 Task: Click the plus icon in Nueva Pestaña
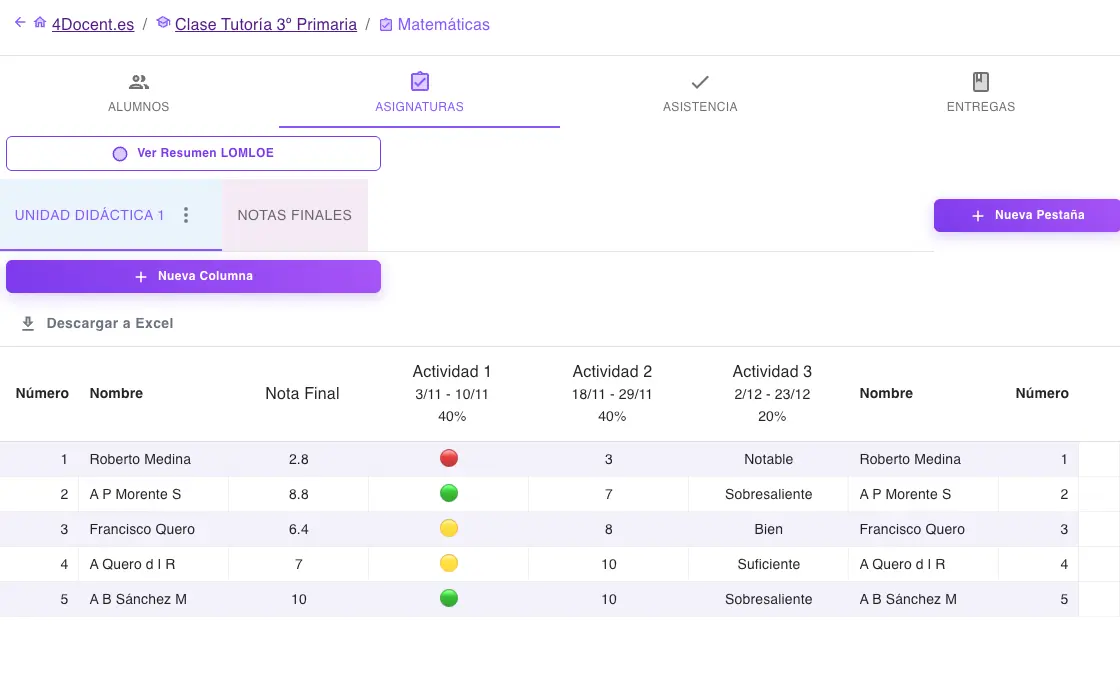point(978,216)
